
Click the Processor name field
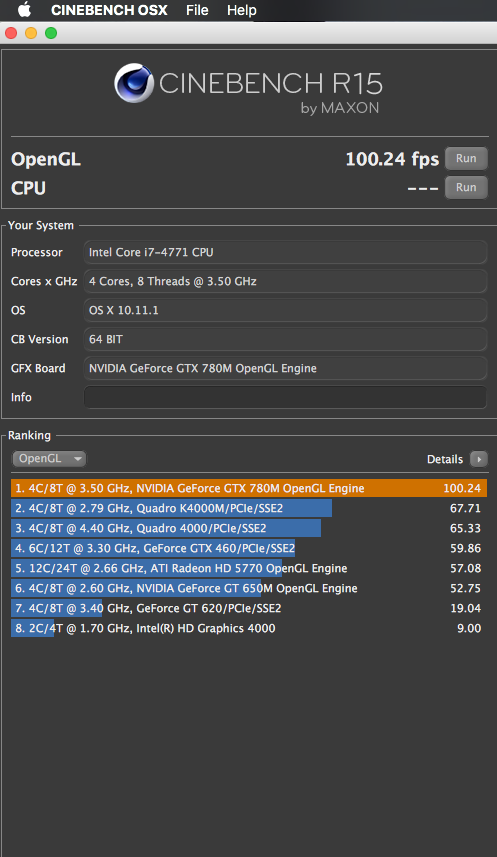coord(285,253)
